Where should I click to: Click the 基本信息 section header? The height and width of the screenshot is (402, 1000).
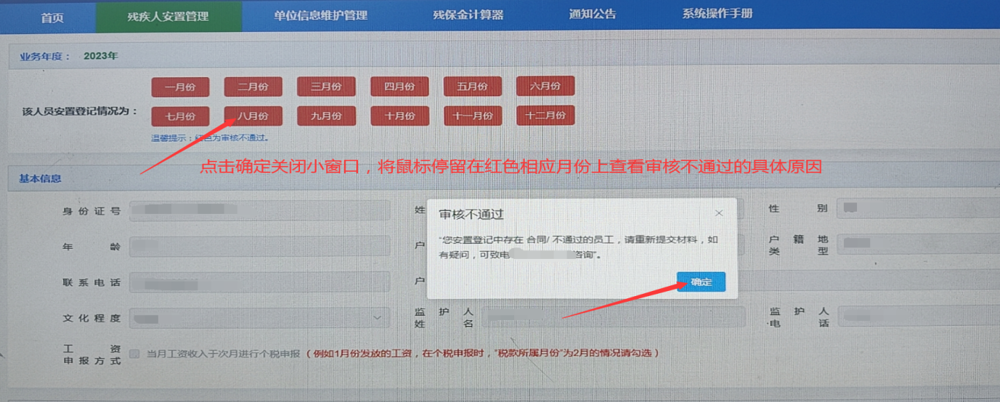[x=40, y=179]
